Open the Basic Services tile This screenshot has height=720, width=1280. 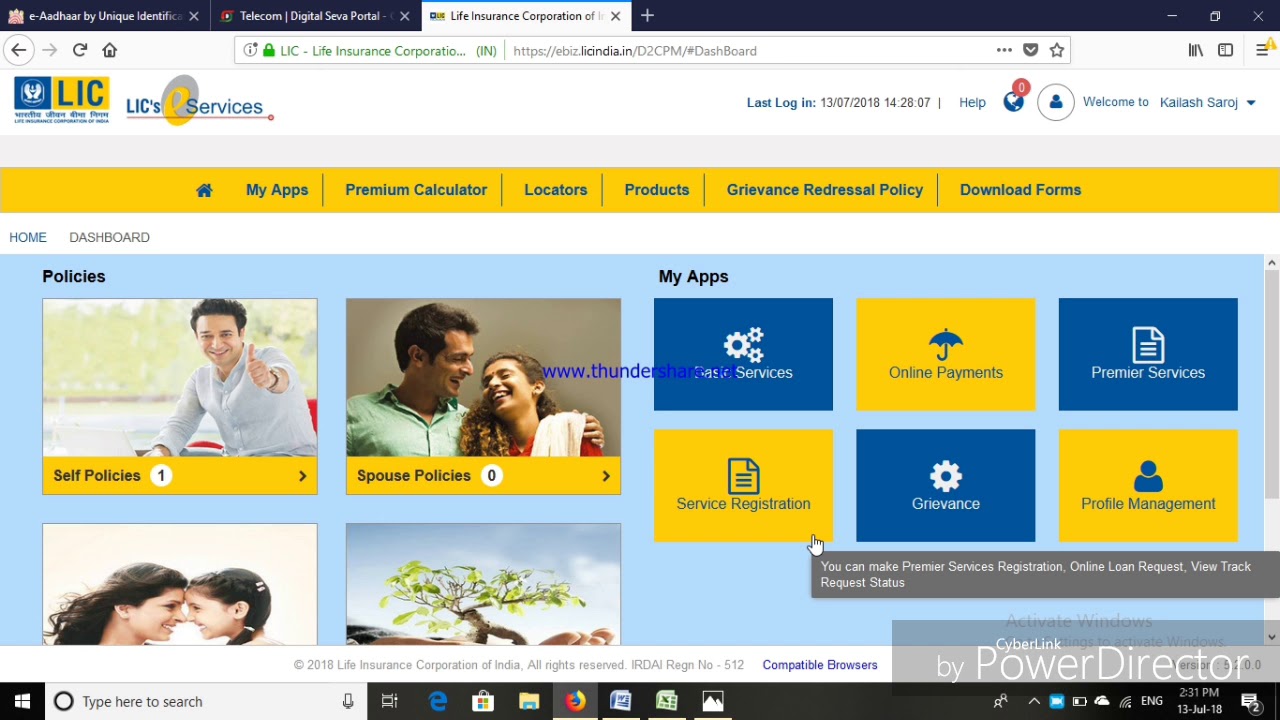pyautogui.click(x=743, y=354)
